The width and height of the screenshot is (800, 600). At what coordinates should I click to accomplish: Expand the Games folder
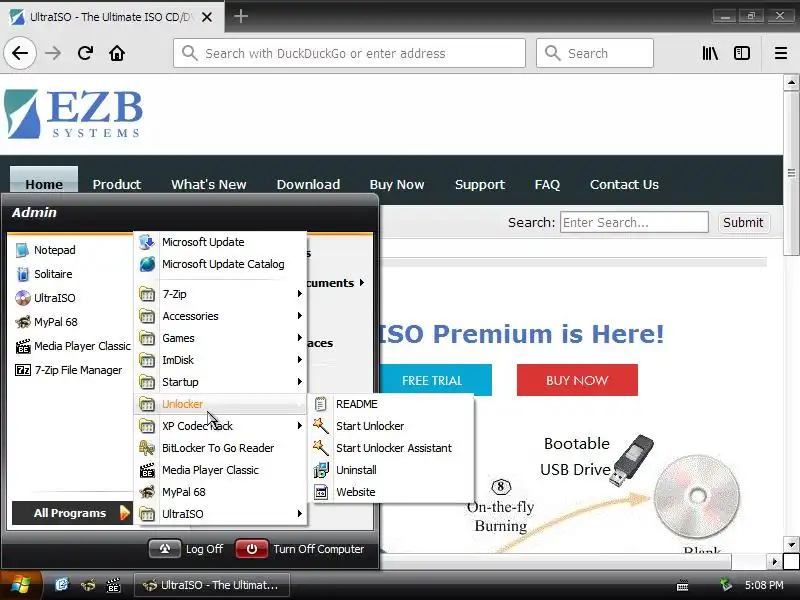[x=220, y=338]
